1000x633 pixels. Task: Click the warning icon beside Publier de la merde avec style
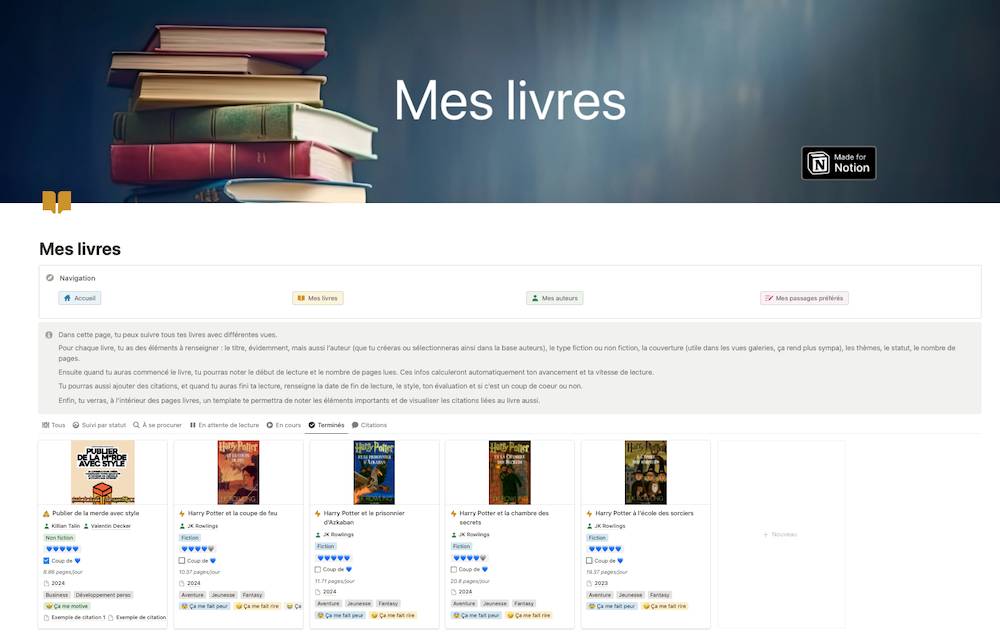(x=46, y=513)
